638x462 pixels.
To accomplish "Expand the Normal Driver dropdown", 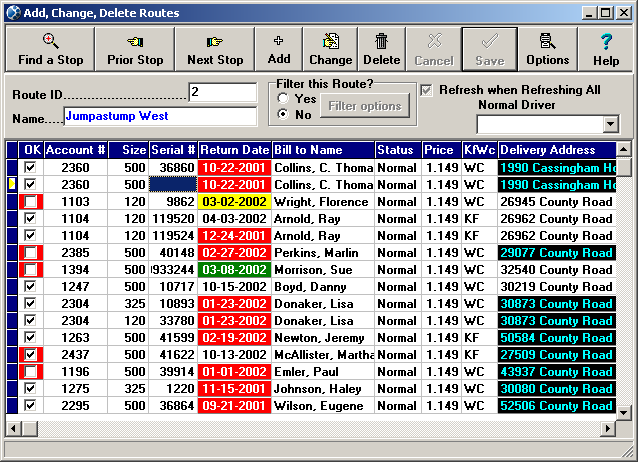I will [x=611, y=124].
